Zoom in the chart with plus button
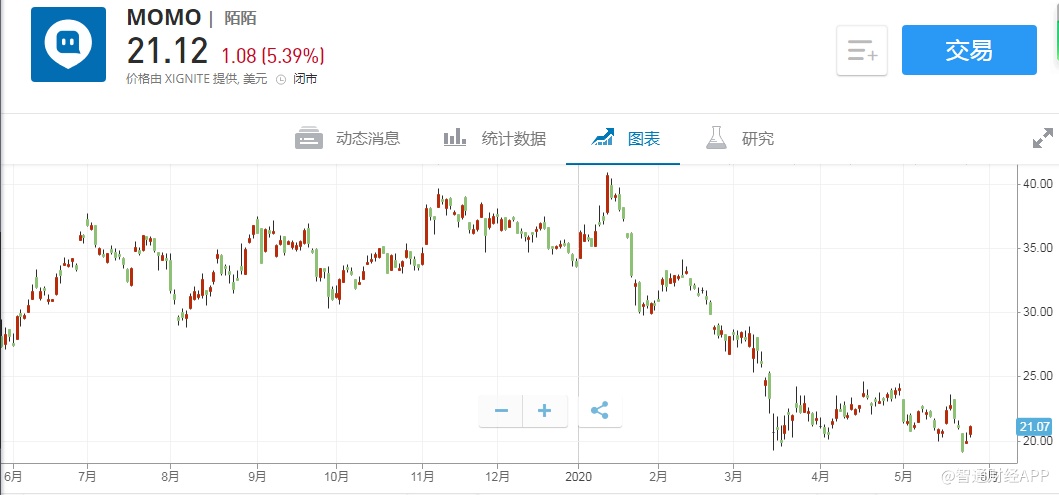This screenshot has width=1059, height=495. click(x=545, y=411)
